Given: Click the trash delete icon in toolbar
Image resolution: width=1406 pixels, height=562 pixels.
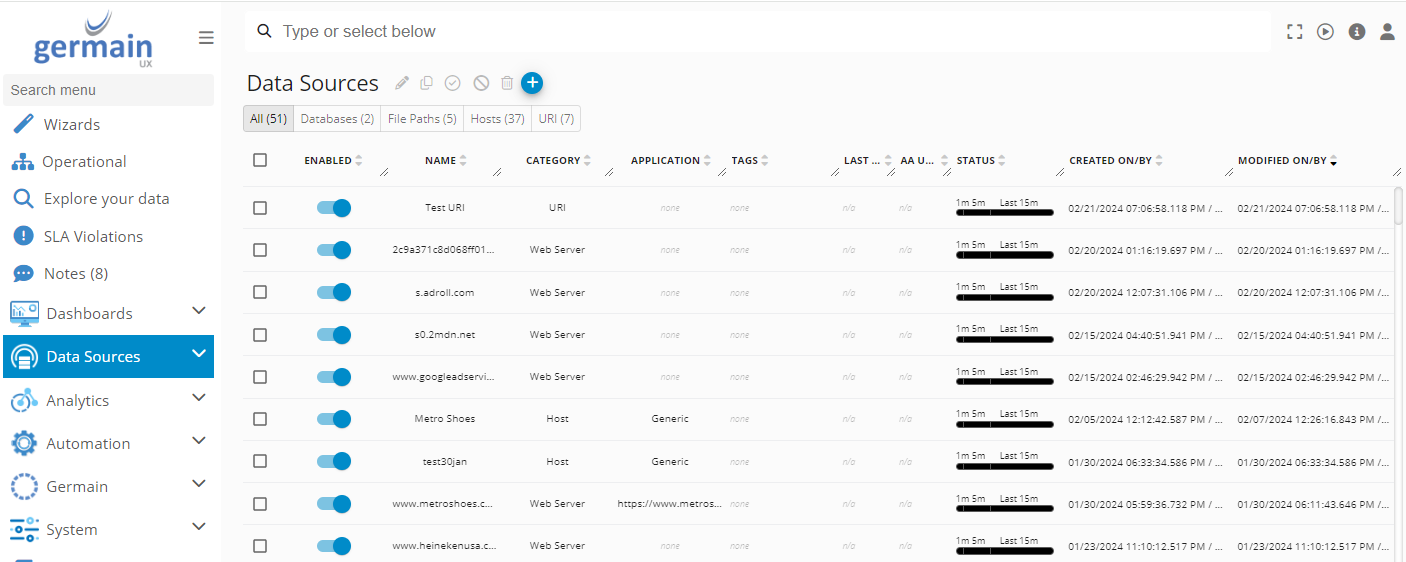Looking at the screenshot, I should pyautogui.click(x=507, y=83).
